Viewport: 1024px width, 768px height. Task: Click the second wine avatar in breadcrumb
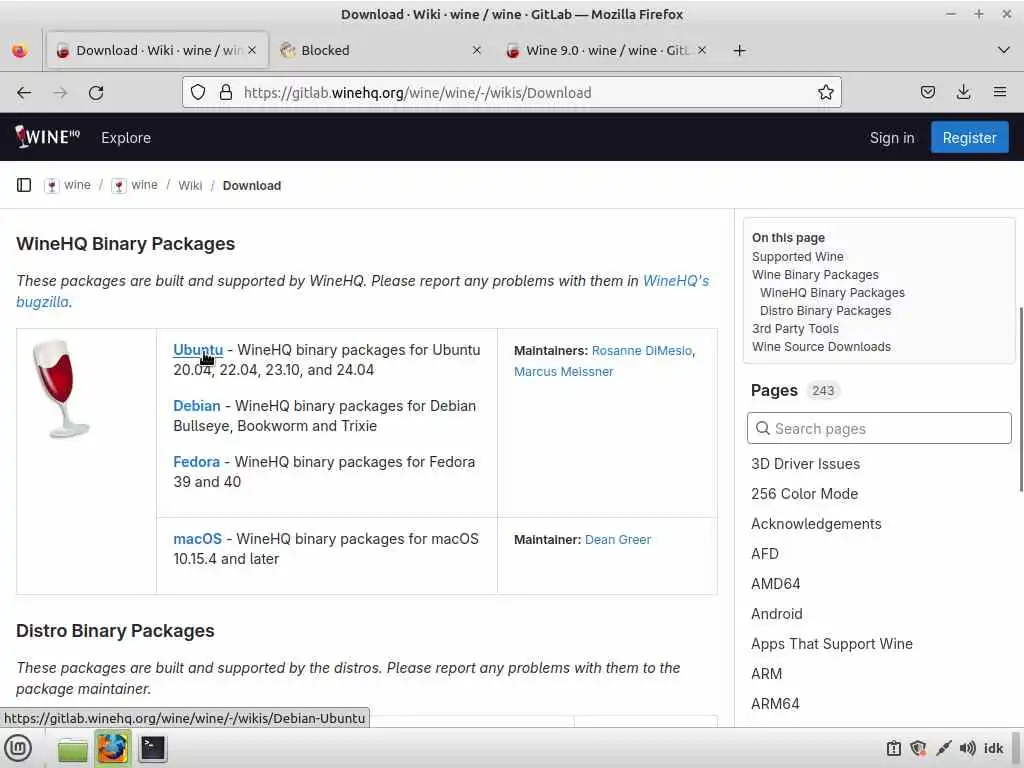(x=119, y=186)
